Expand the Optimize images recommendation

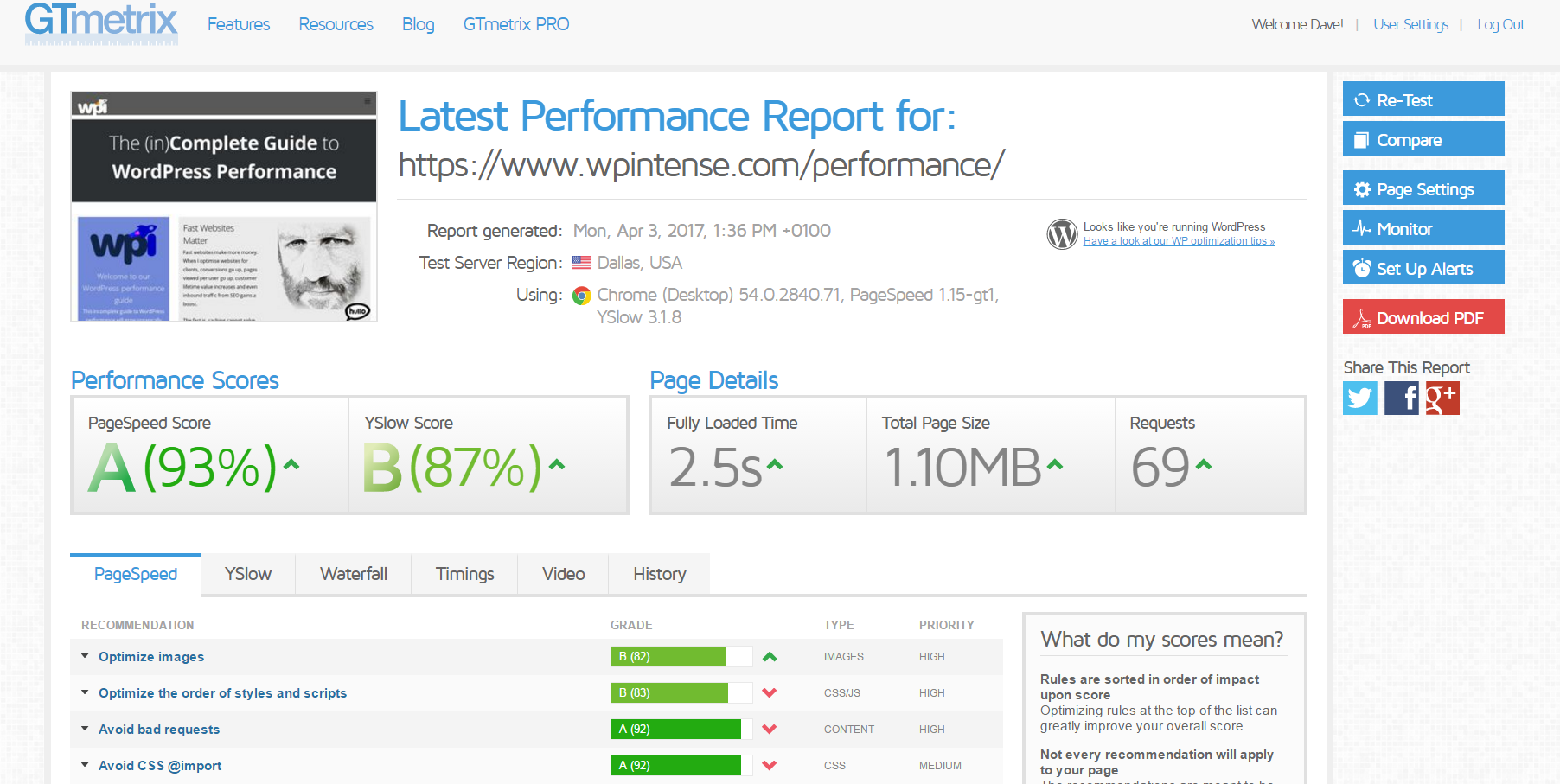85,656
